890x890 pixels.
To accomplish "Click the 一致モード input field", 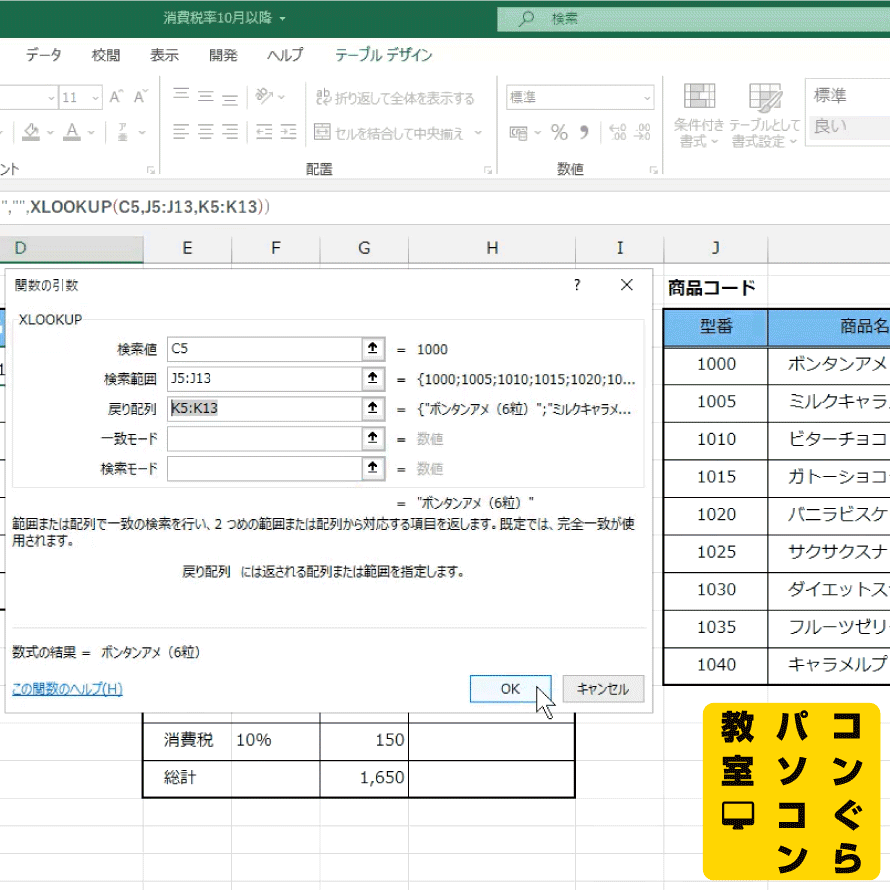I will click(264, 439).
